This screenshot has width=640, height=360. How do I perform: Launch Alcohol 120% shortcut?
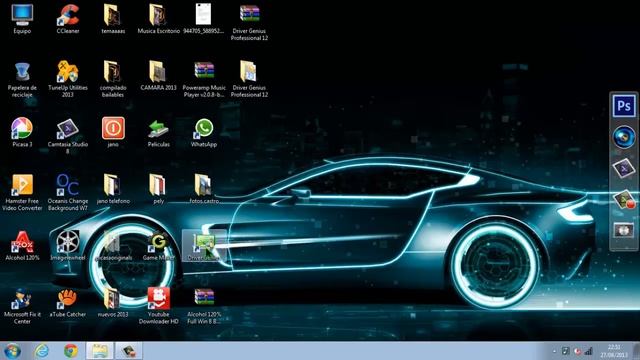coord(22,246)
